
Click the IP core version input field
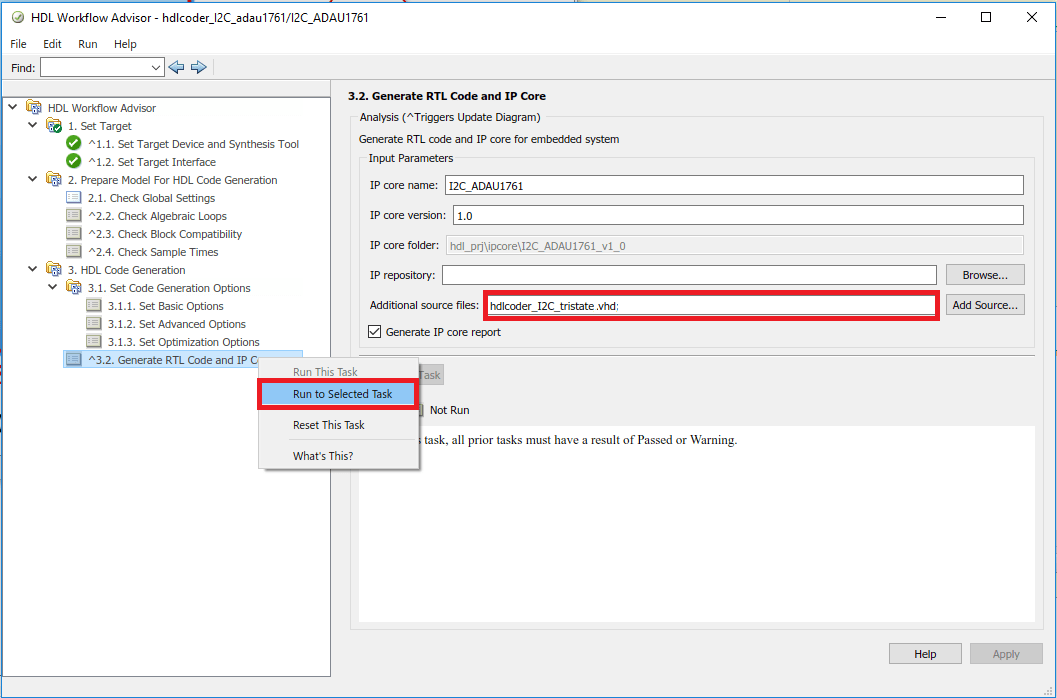tap(738, 216)
